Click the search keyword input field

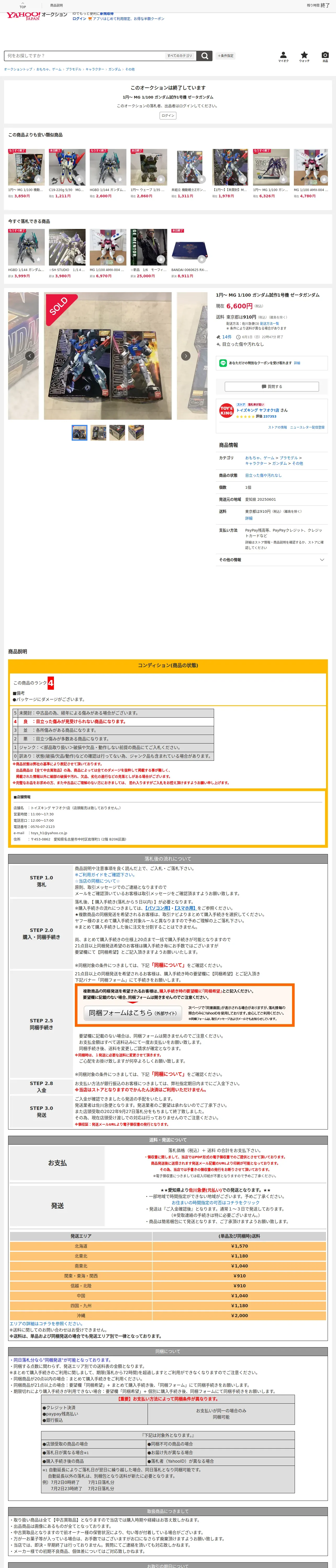click(85, 55)
